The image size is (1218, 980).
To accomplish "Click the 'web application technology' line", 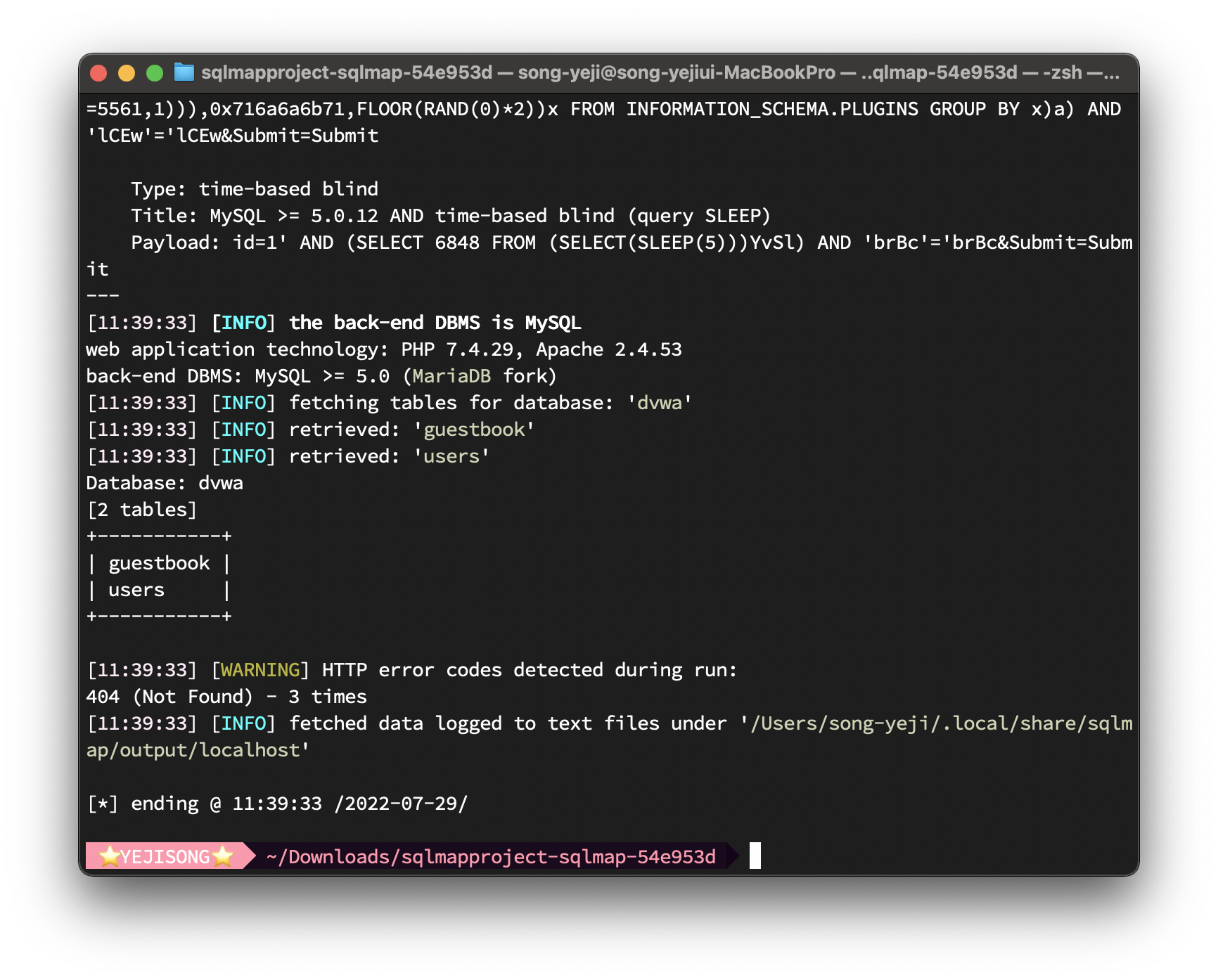I will (x=384, y=349).
